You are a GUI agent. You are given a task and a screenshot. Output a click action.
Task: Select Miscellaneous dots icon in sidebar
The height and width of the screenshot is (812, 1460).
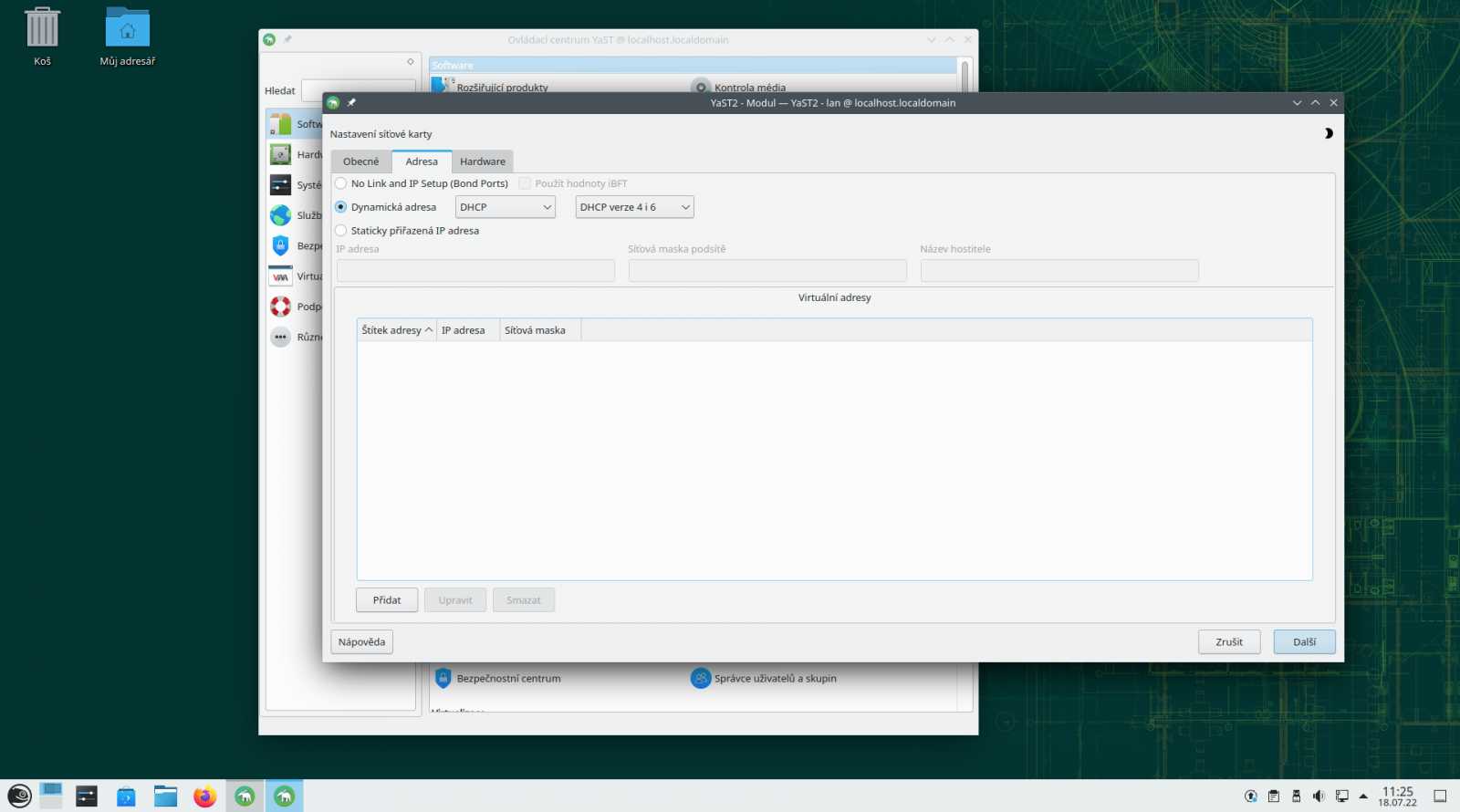(x=280, y=337)
